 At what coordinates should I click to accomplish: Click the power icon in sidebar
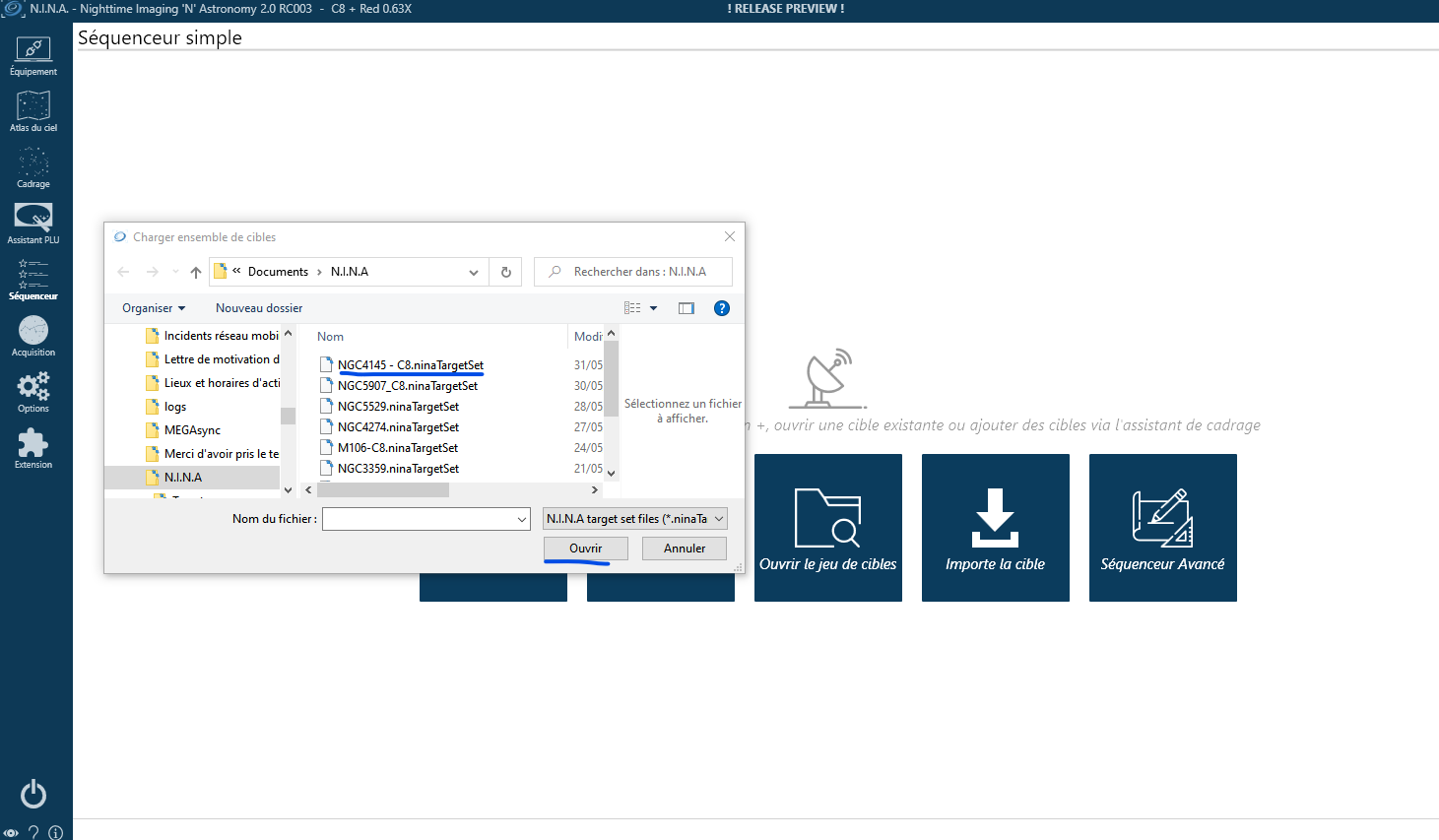(x=33, y=794)
